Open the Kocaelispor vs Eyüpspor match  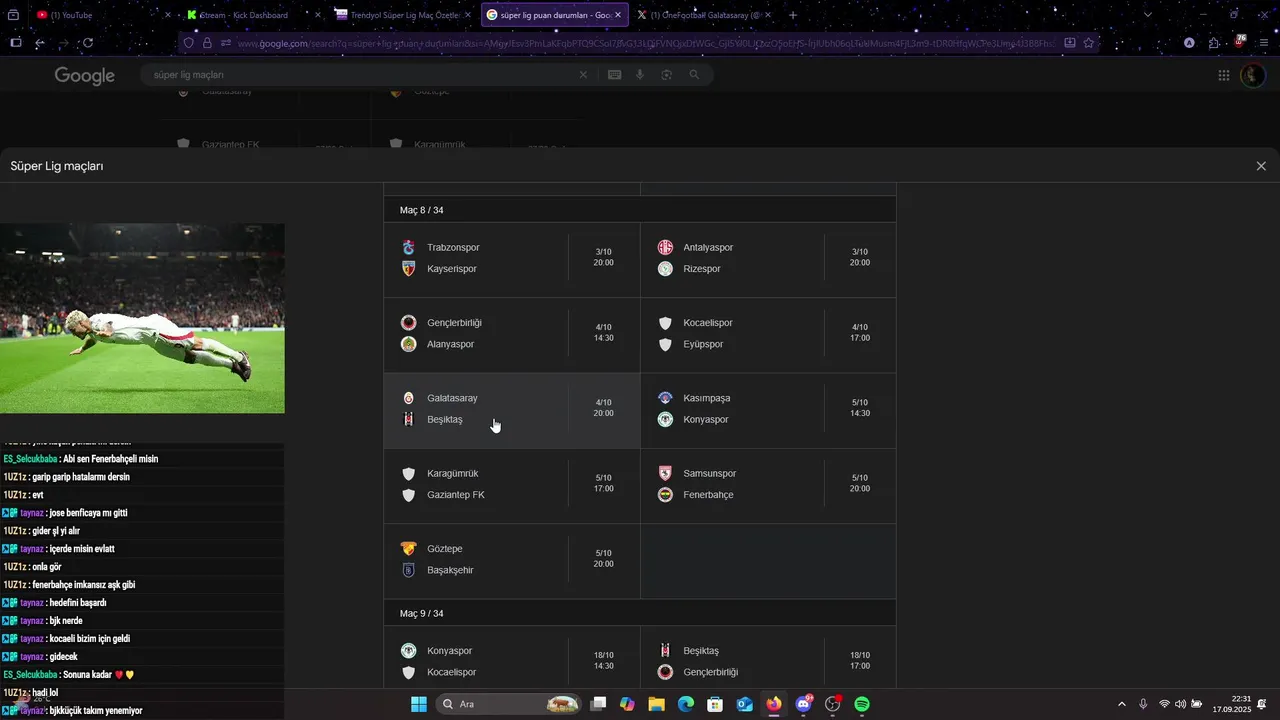(x=768, y=334)
